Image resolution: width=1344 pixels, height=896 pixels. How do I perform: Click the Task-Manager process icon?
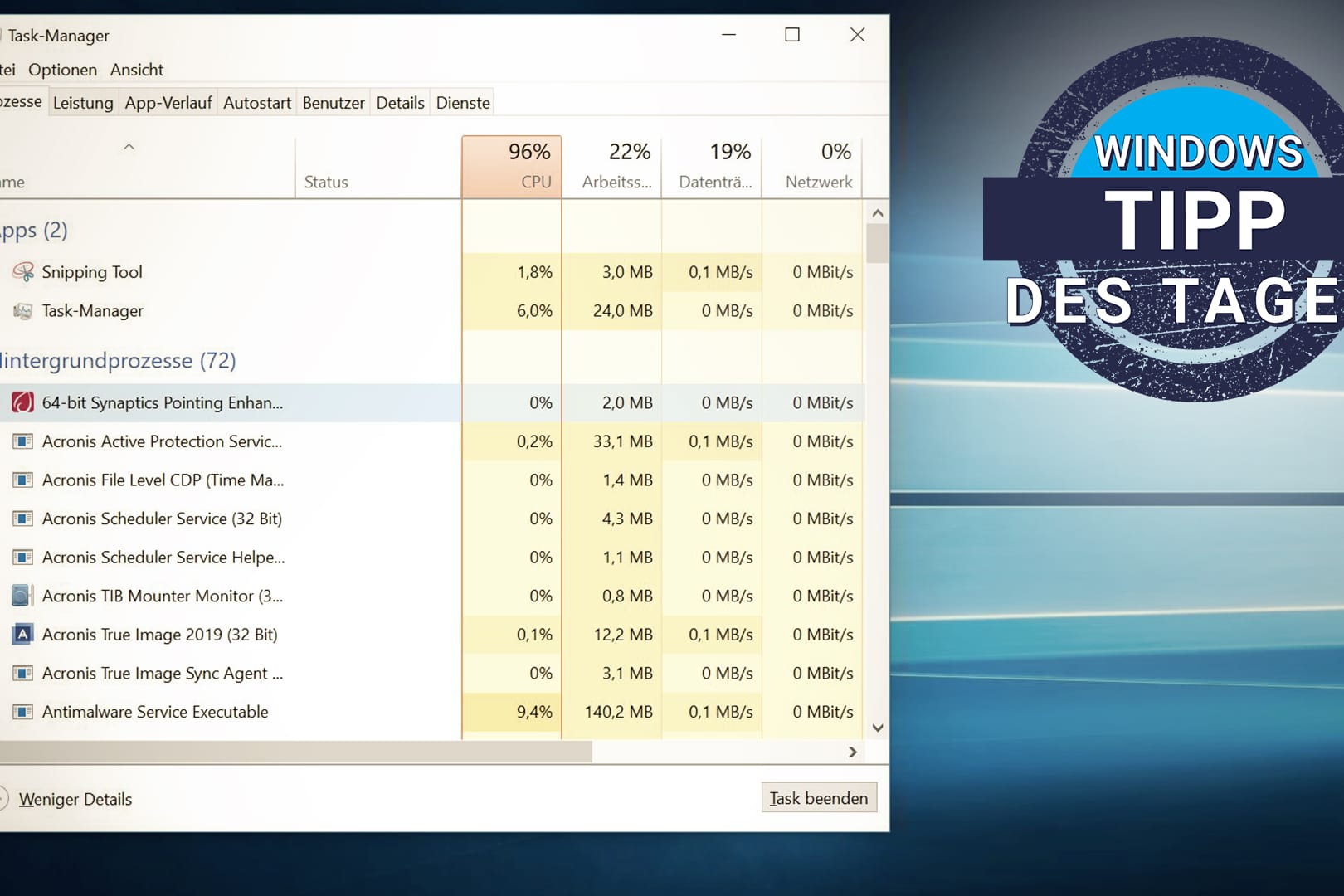(23, 310)
